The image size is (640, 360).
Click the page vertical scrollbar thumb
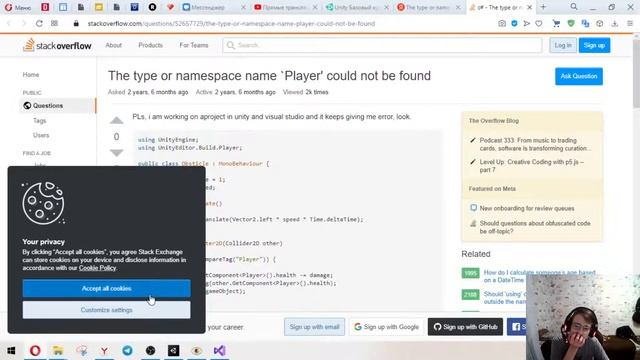pos(636,73)
